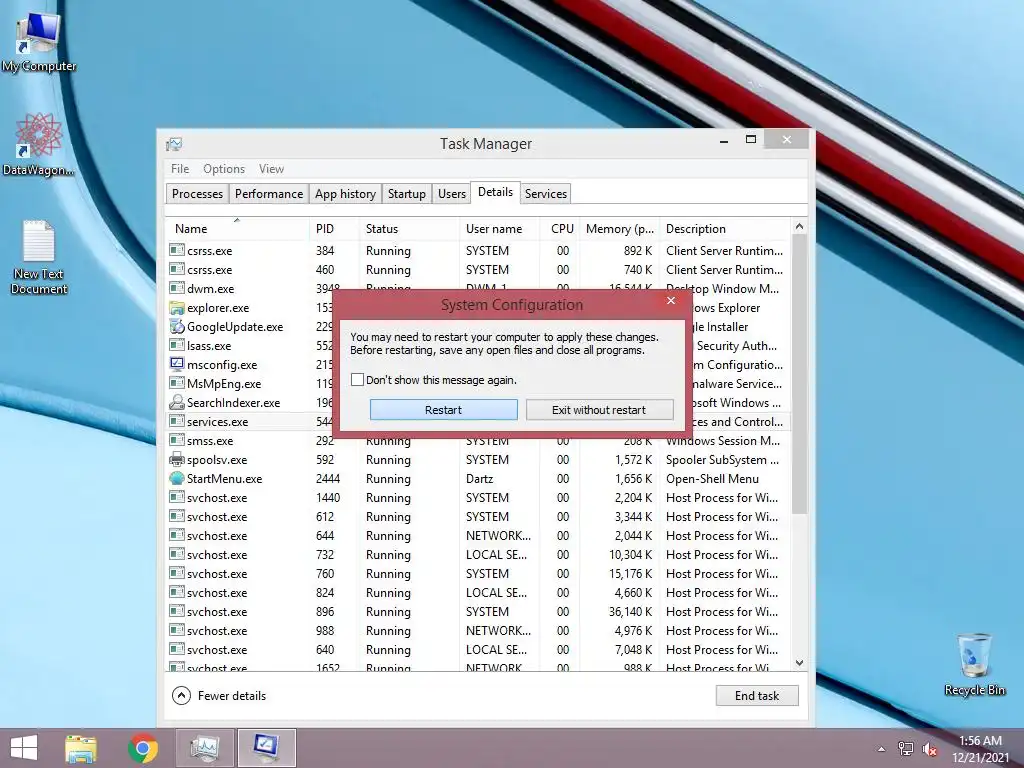The height and width of the screenshot is (768, 1024).
Task: Maximize the Task Manager window
Action: coord(751,139)
